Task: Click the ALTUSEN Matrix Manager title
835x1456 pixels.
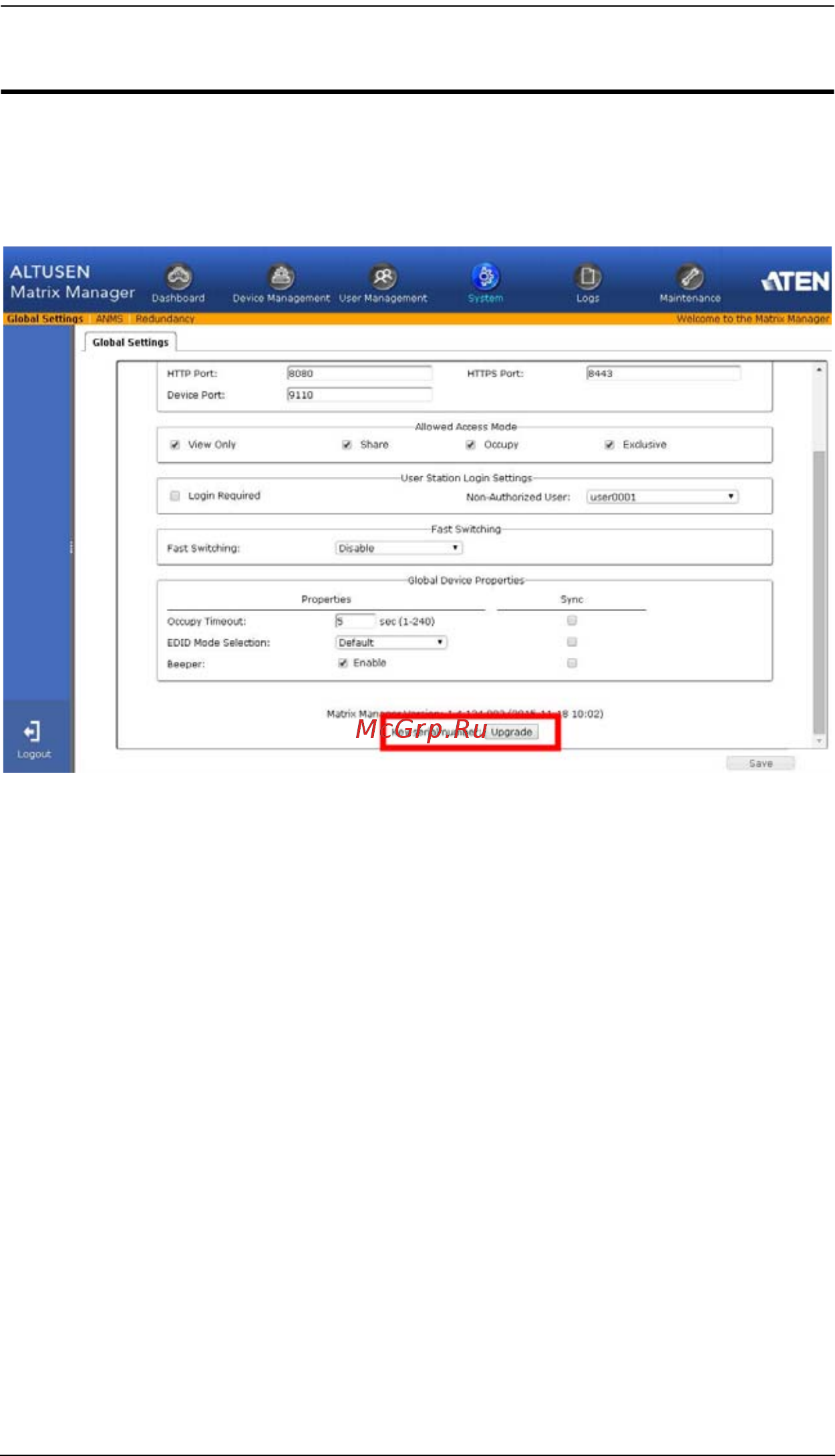Action: pos(71,282)
